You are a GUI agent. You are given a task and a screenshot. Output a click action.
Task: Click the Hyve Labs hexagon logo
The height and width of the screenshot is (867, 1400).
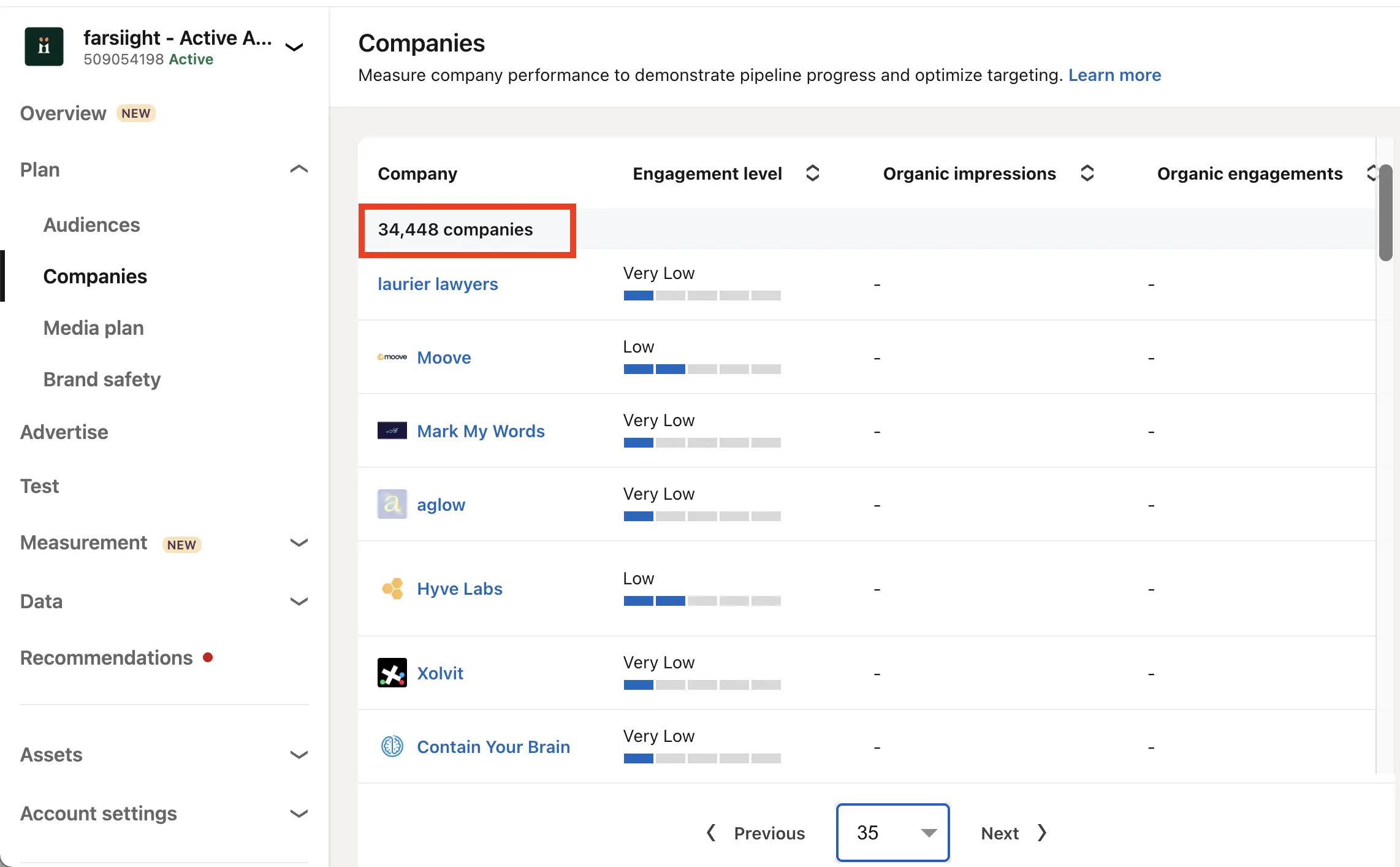[392, 588]
